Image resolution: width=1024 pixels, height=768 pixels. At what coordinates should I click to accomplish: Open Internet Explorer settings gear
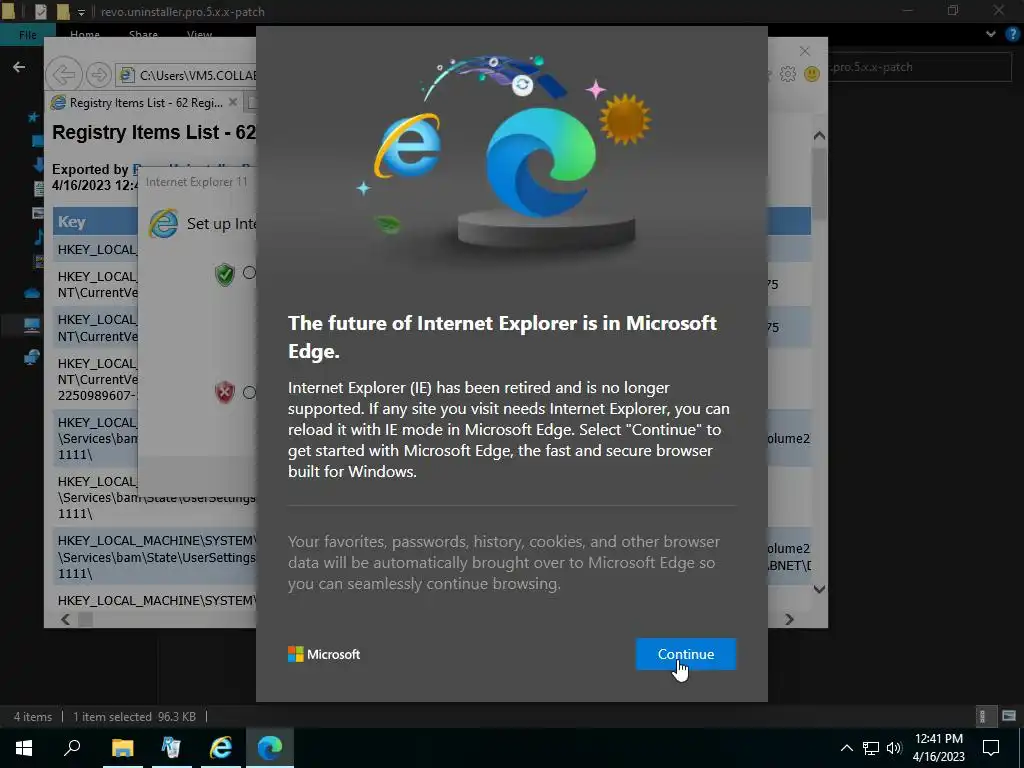[788, 74]
